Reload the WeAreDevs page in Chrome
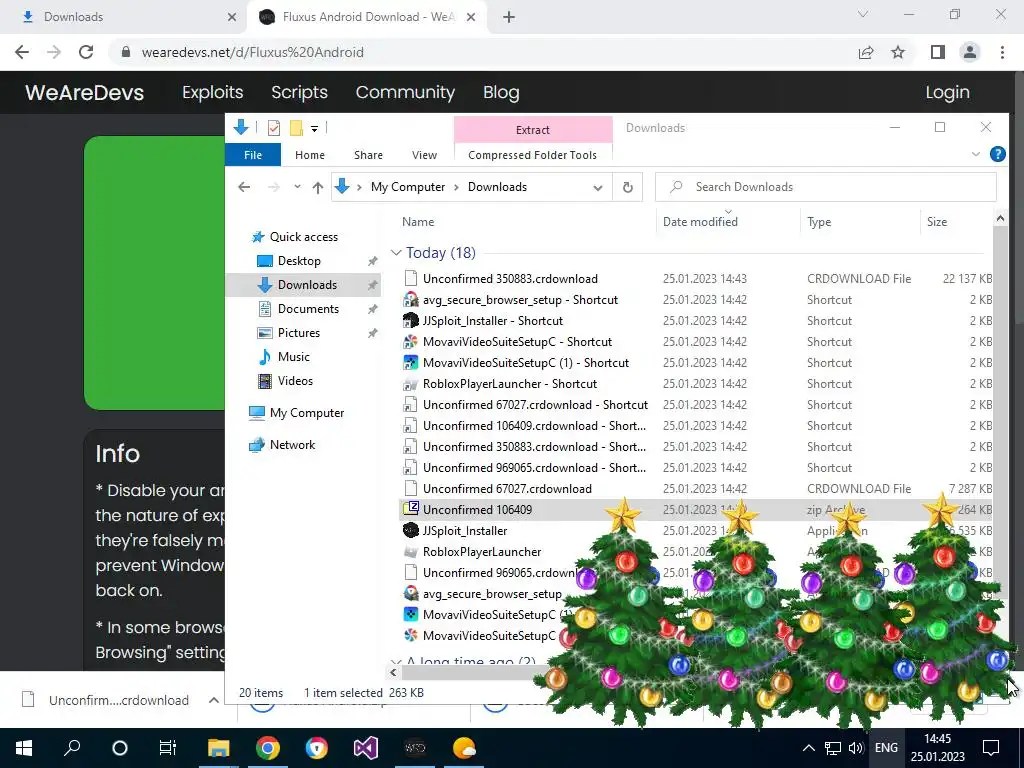The width and height of the screenshot is (1024, 768). click(86, 52)
